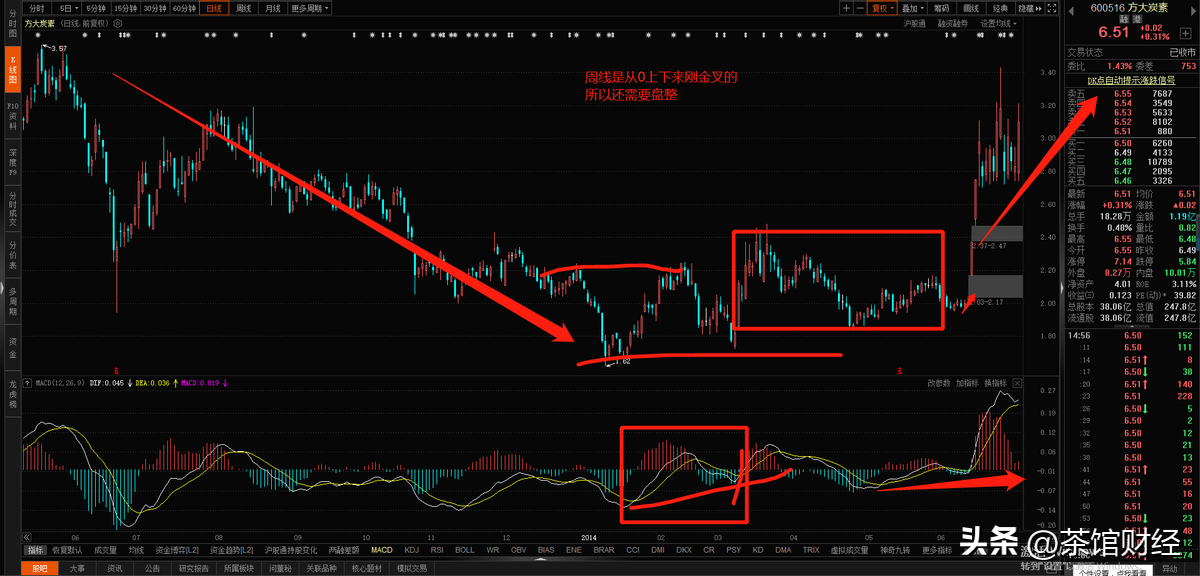Open 资讯 bottom tab

(x=115, y=568)
